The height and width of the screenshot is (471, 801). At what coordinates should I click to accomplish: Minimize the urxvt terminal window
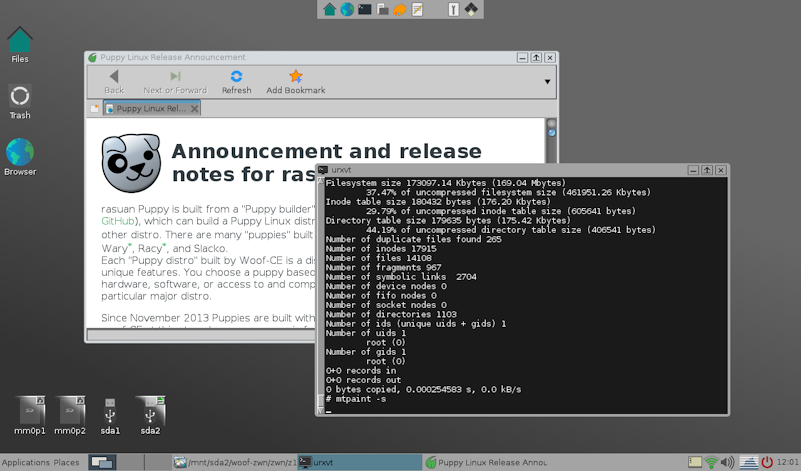[x=693, y=170]
